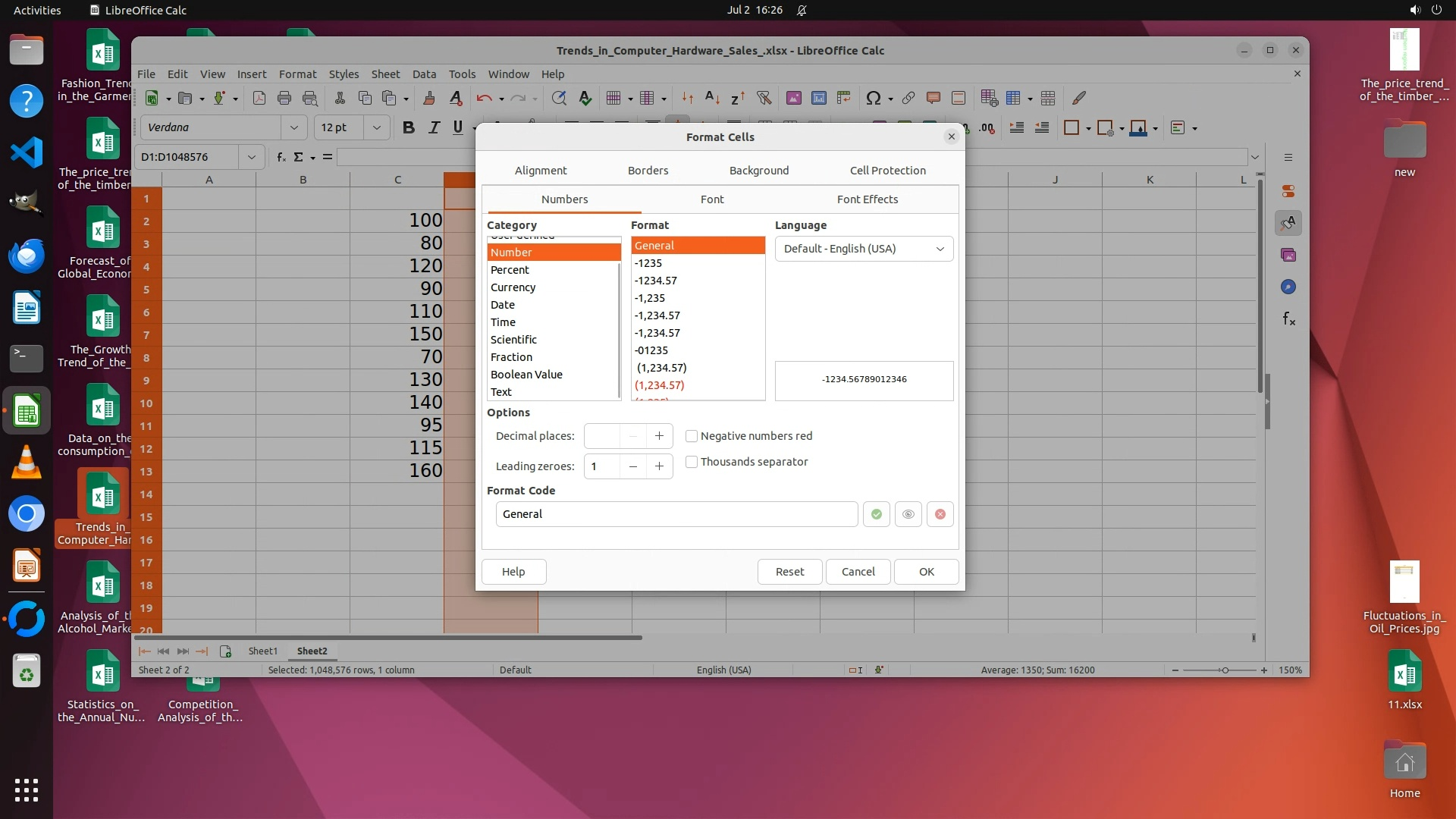Click the OK button in Format Cells
1456x819 pixels.
926,572
